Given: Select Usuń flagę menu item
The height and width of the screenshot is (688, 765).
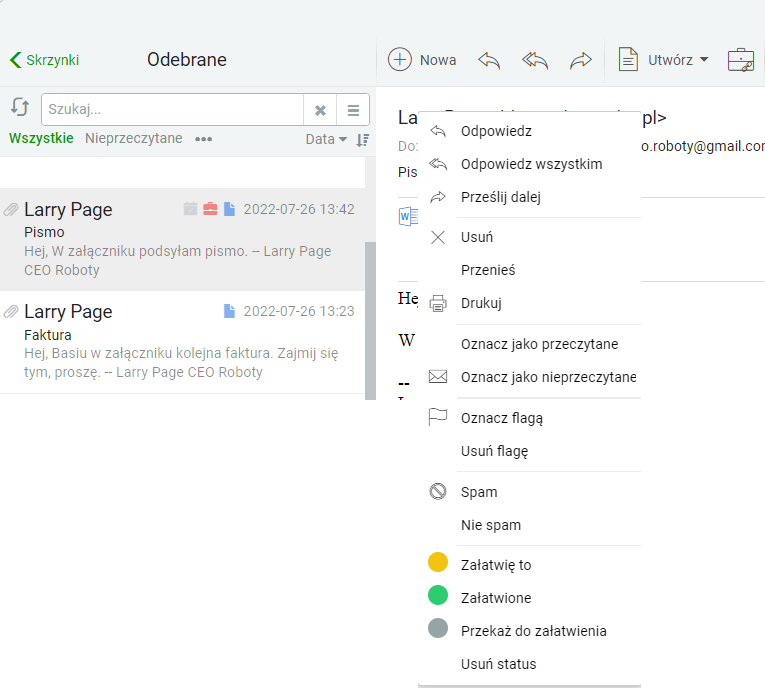Looking at the screenshot, I should 529,451.
